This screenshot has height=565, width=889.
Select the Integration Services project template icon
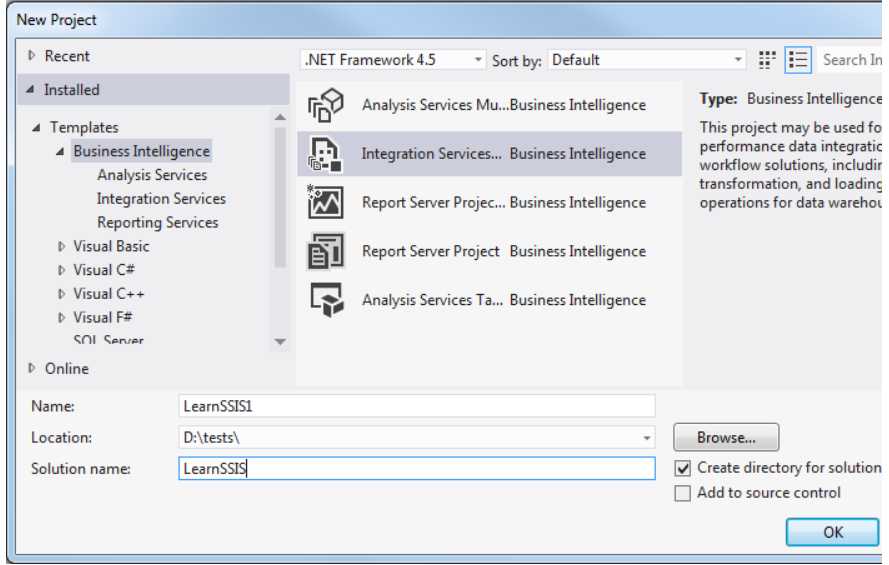coord(325,154)
